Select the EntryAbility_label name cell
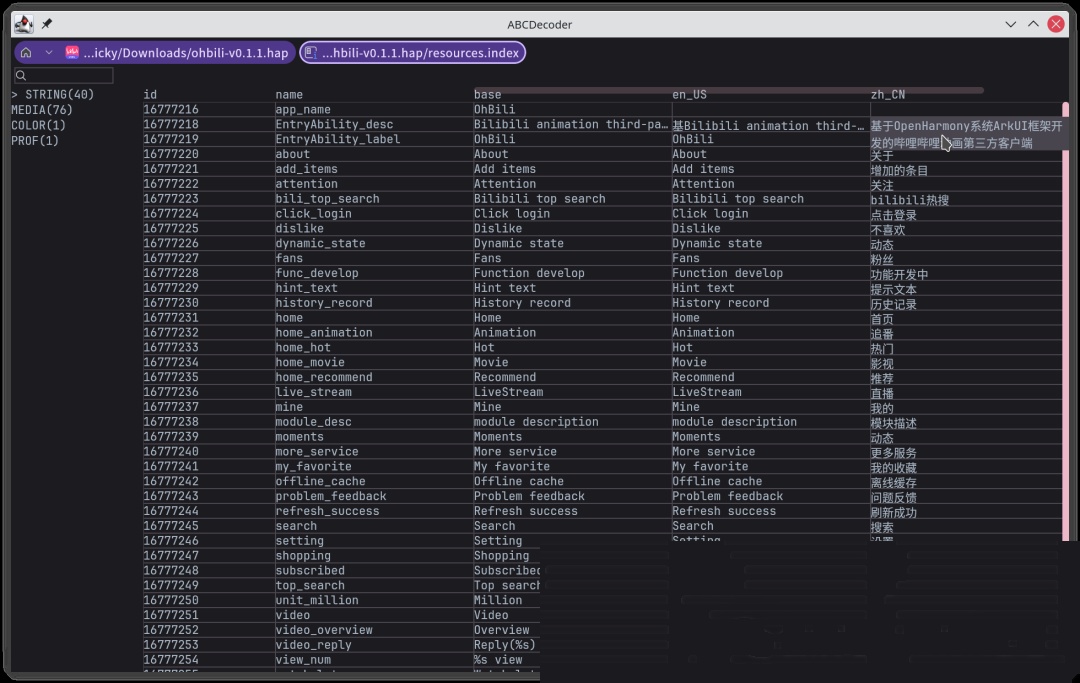The height and width of the screenshot is (683, 1080). point(338,139)
